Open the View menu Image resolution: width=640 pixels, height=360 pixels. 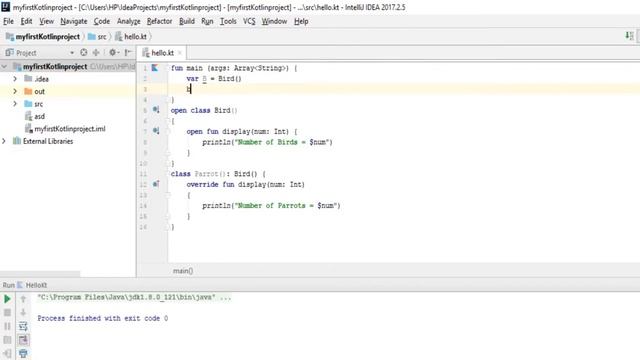[x=46, y=21]
